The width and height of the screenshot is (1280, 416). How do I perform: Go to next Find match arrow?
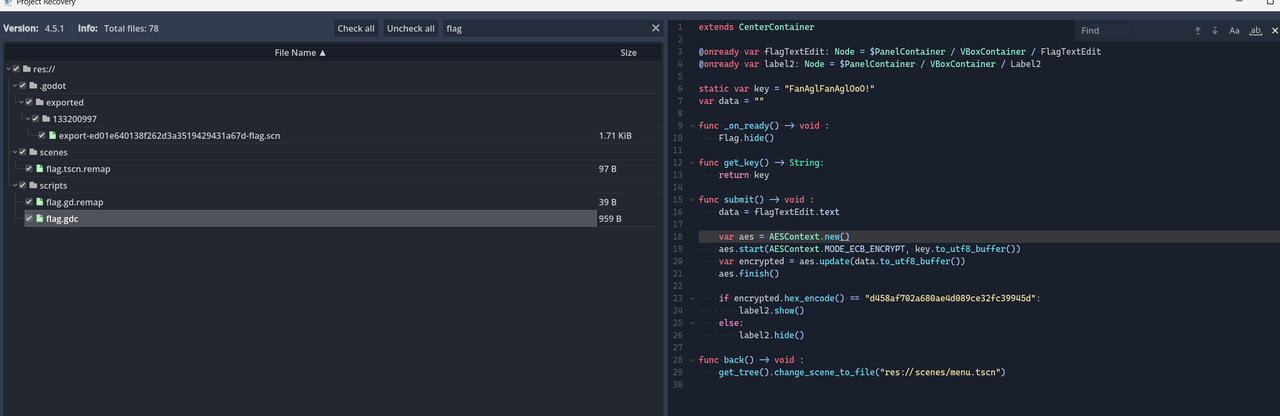[1214, 31]
